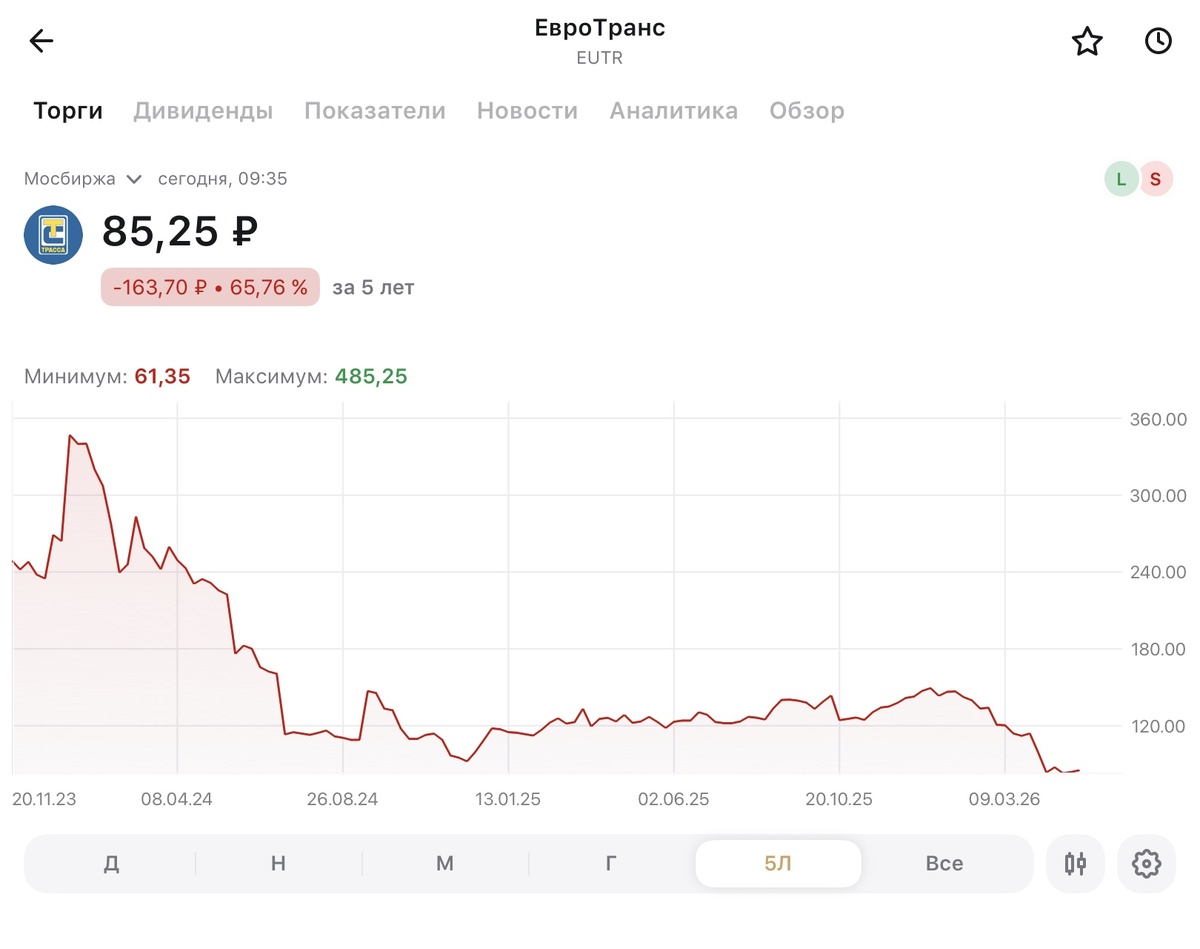Open the Новости tab

pos(527,111)
